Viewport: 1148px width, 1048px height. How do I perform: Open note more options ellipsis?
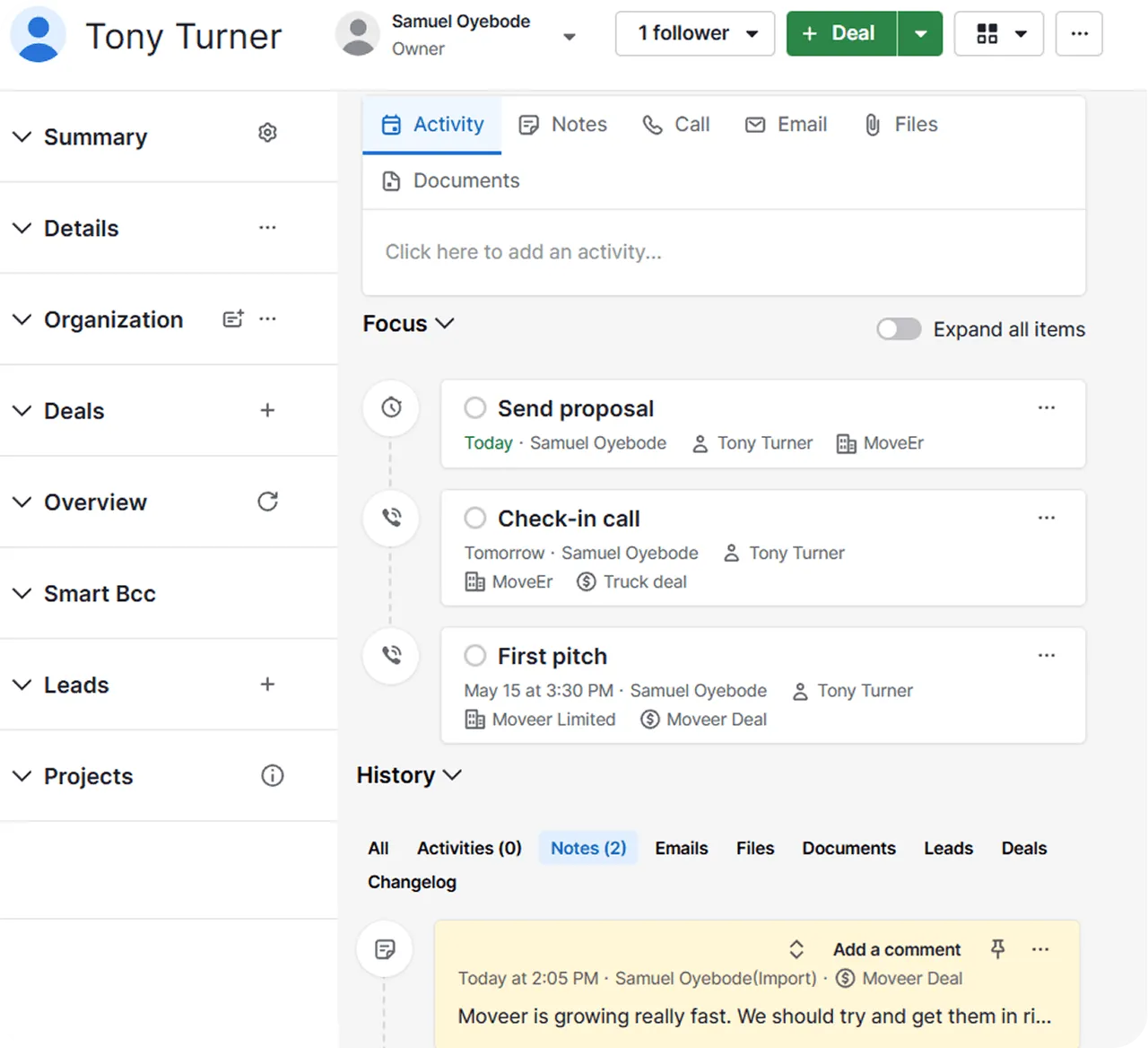click(x=1040, y=949)
